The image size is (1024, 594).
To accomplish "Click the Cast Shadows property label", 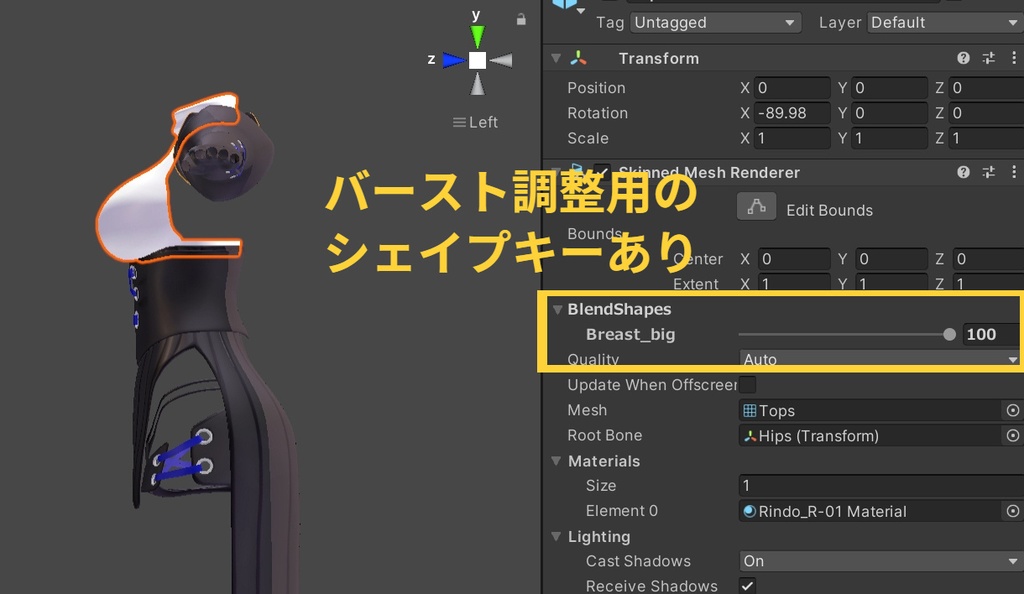I will [638, 561].
